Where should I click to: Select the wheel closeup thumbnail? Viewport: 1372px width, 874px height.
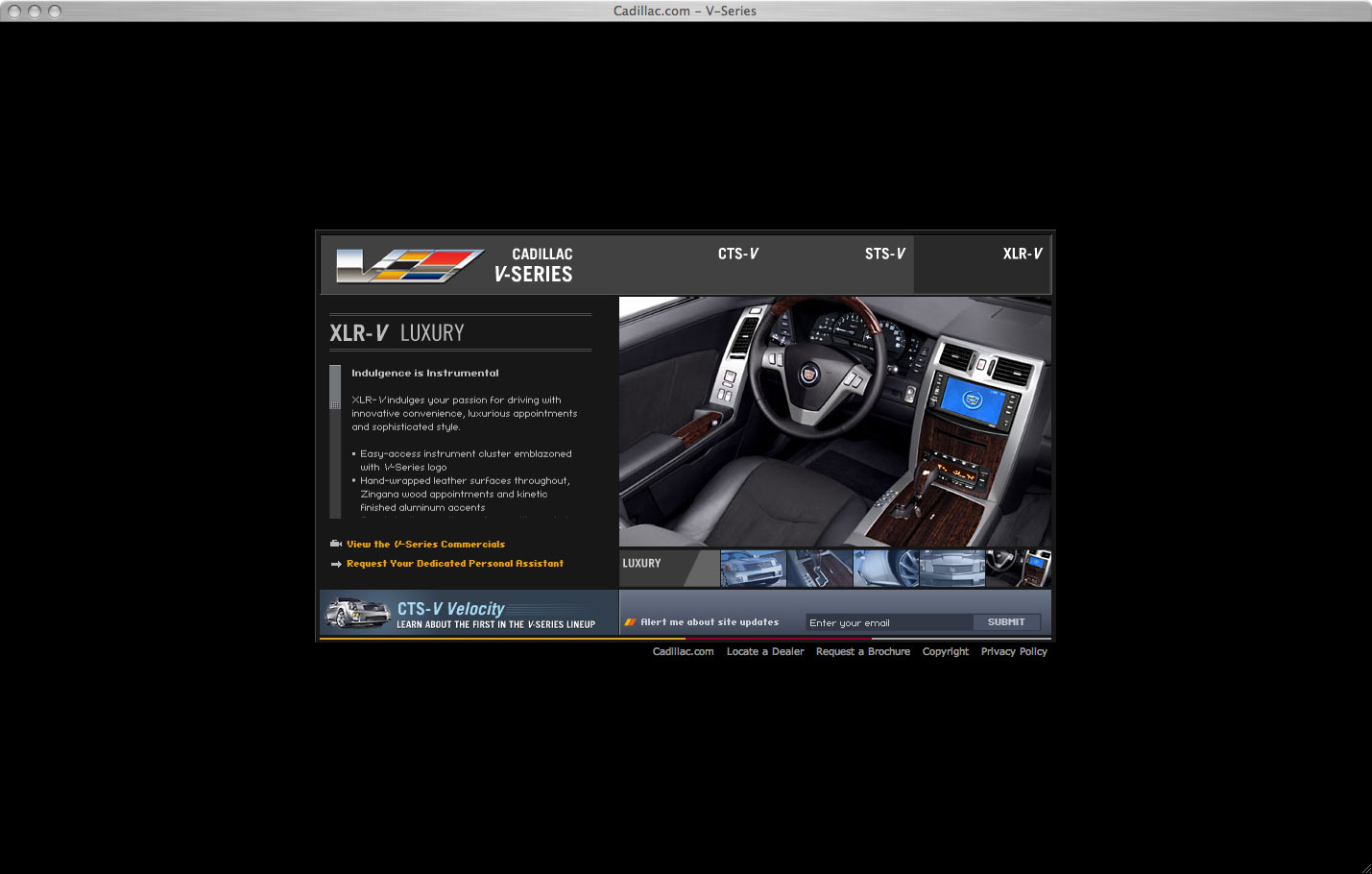click(x=886, y=569)
